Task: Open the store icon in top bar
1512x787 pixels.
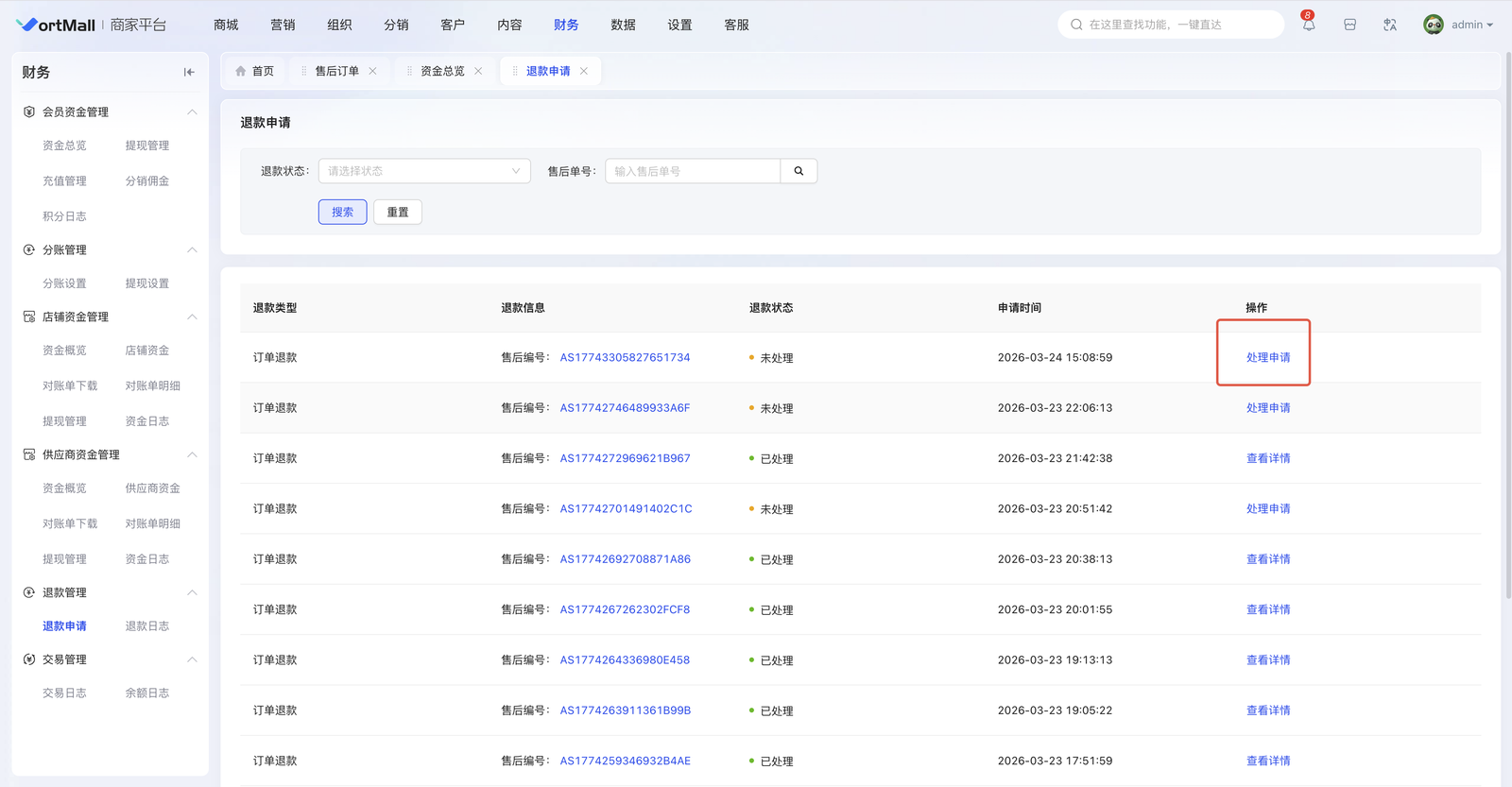Action: 1349,26
